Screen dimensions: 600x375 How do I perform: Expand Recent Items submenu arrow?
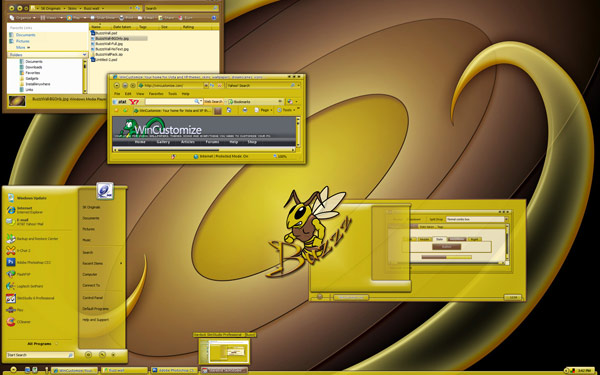click(x=121, y=263)
